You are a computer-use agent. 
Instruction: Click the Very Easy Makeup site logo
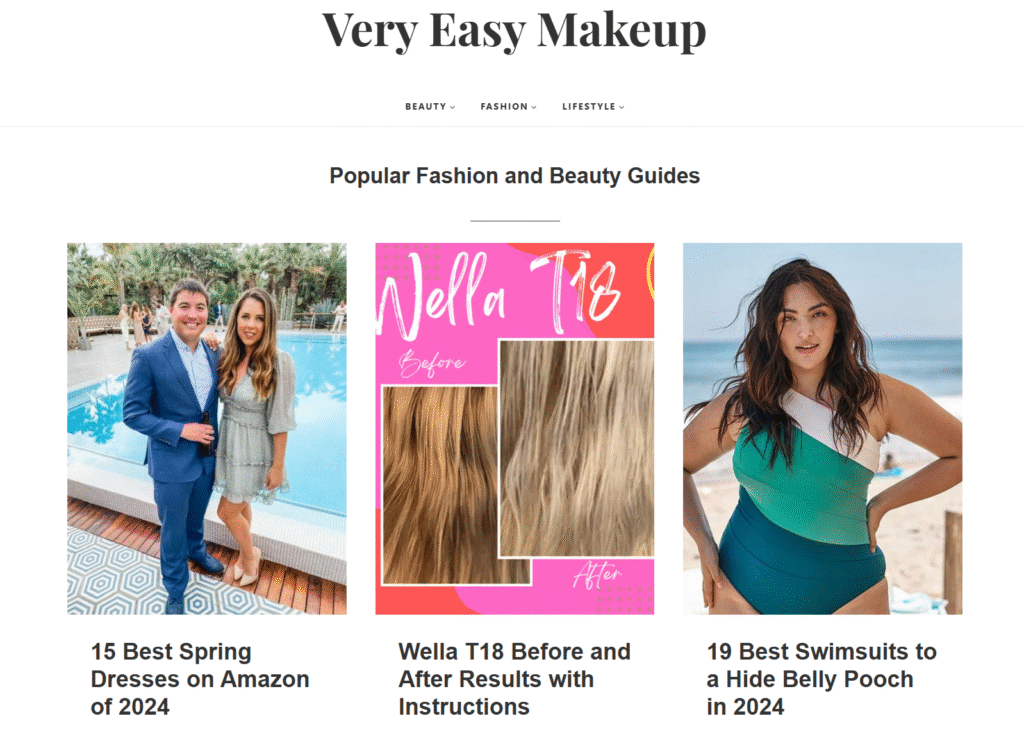click(x=514, y=30)
